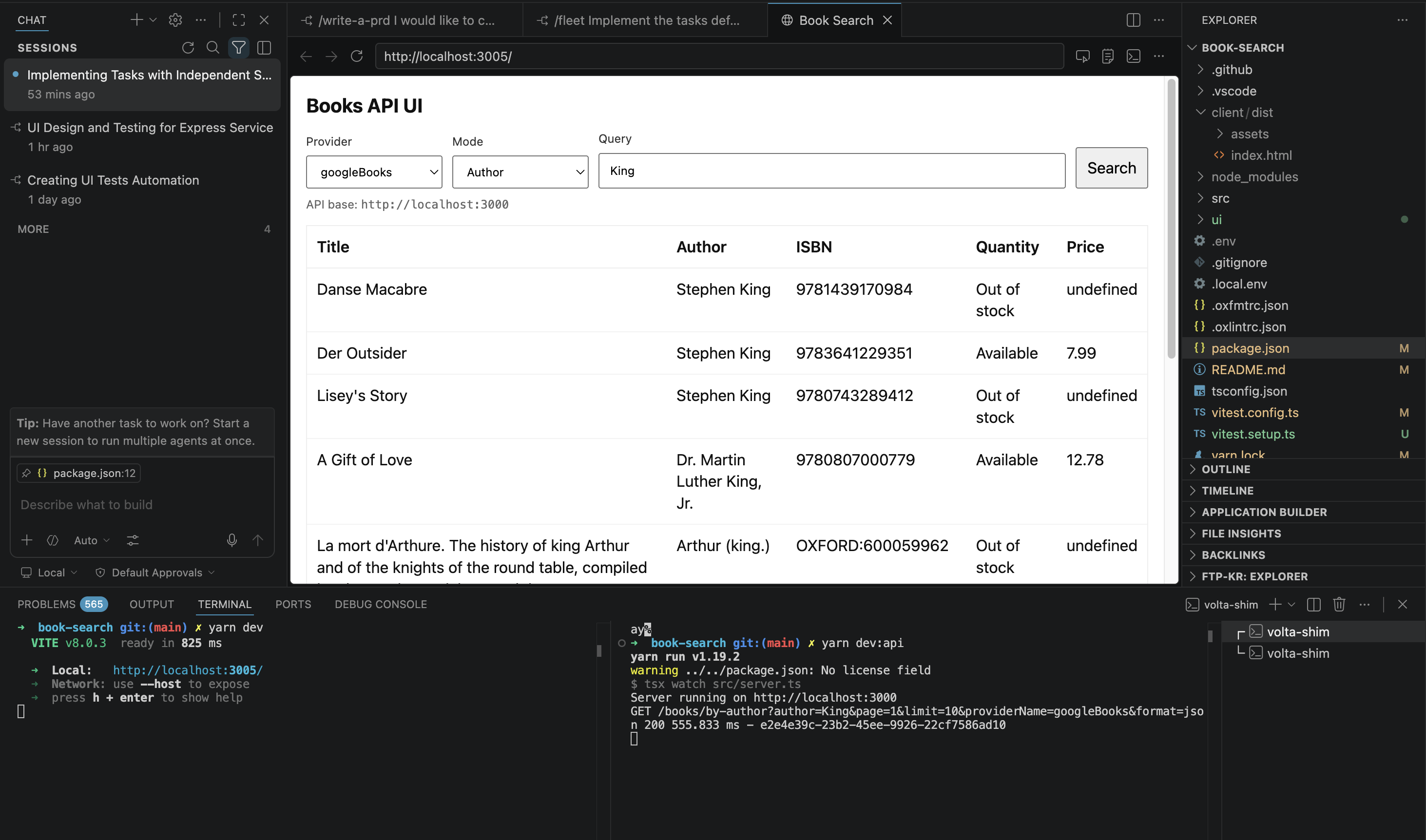This screenshot has height=840, width=1426.
Task: Switch to the OUTPUT tab
Action: point(152,604)
